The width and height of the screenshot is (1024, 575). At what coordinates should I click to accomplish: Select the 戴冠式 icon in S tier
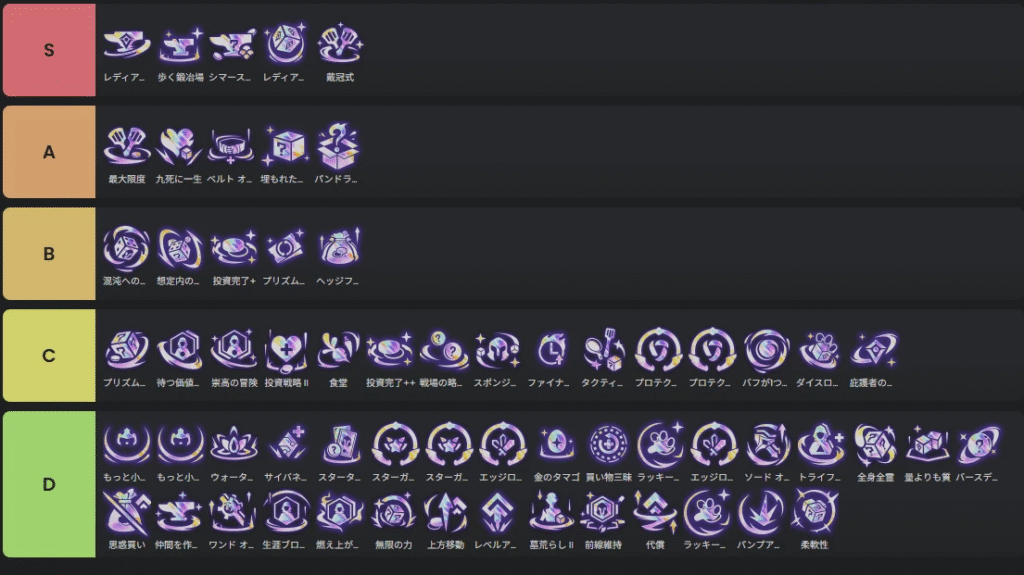pyautogui.click(x=340, y=45)
